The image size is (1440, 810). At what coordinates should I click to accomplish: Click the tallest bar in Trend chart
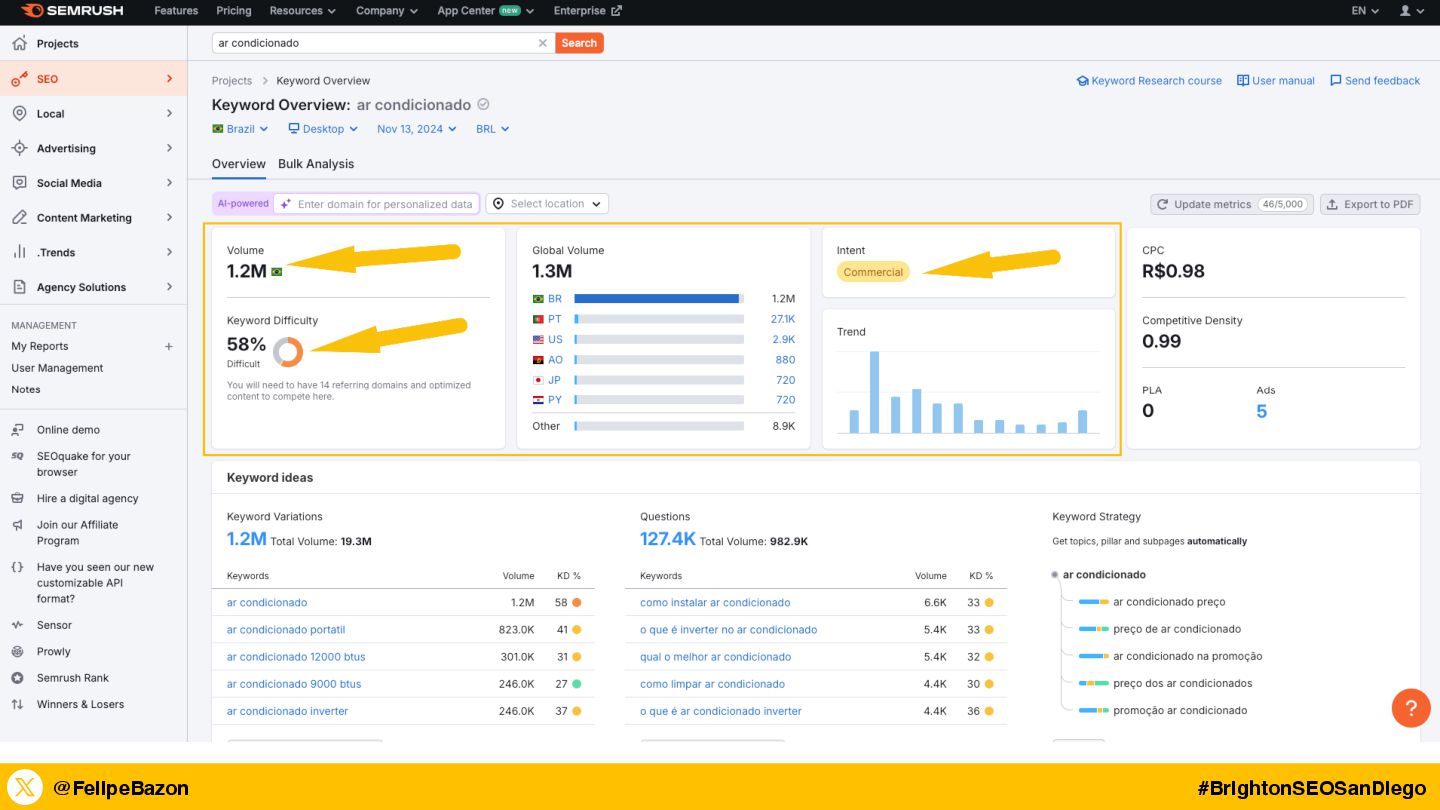(874, 391)
